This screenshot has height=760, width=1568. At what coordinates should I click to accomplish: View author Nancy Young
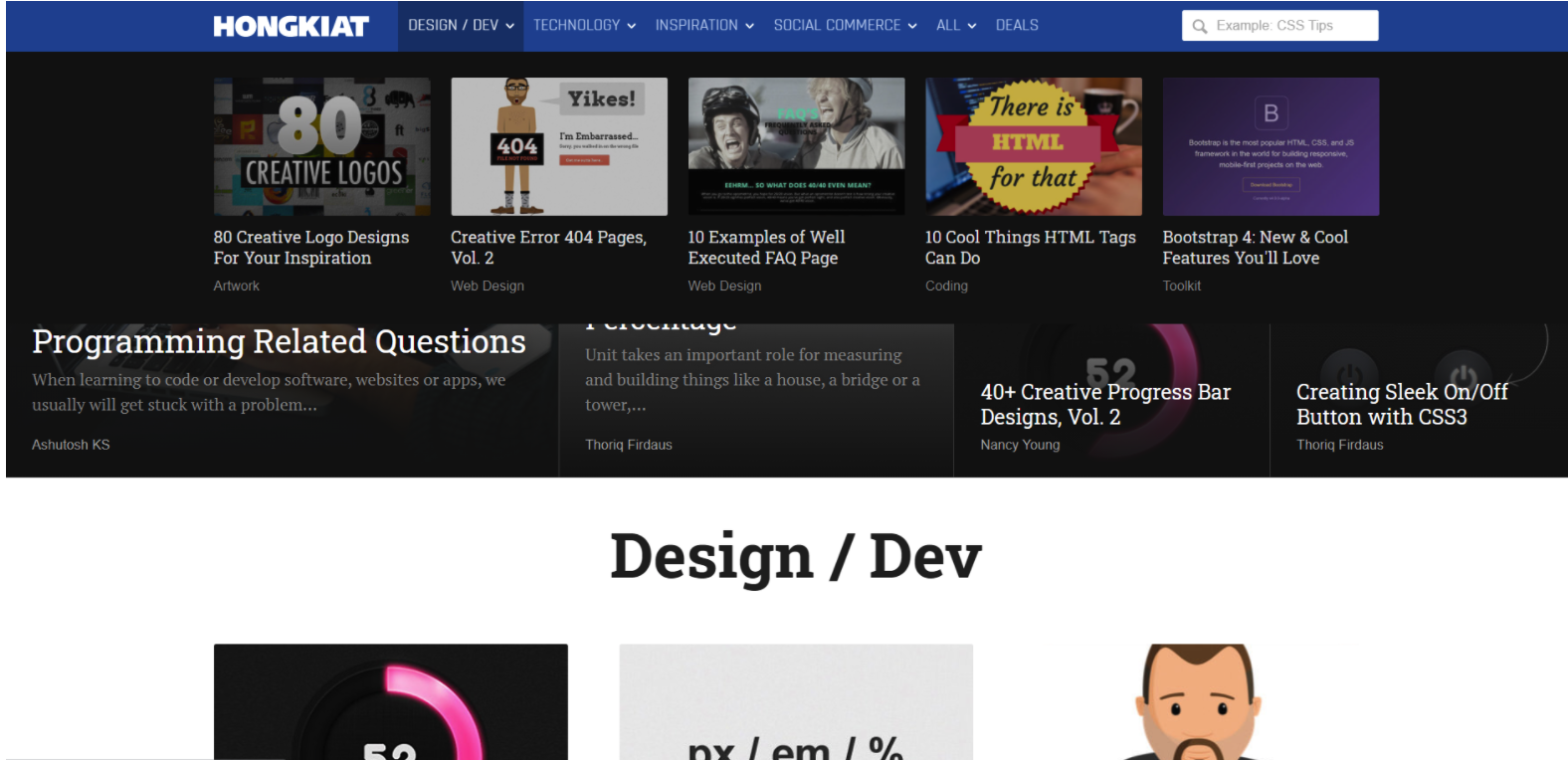(1020, 445)
